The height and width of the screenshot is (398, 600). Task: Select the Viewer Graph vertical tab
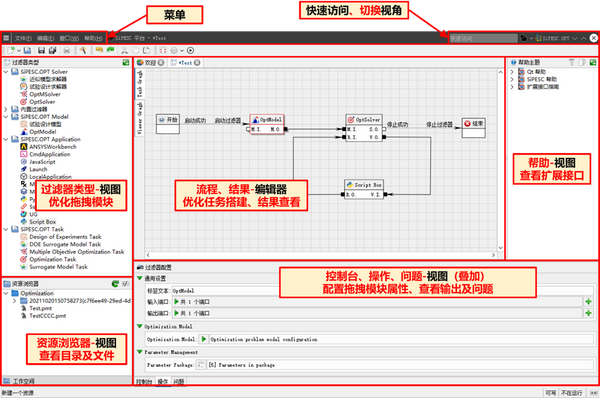click(x=140, y=117)
